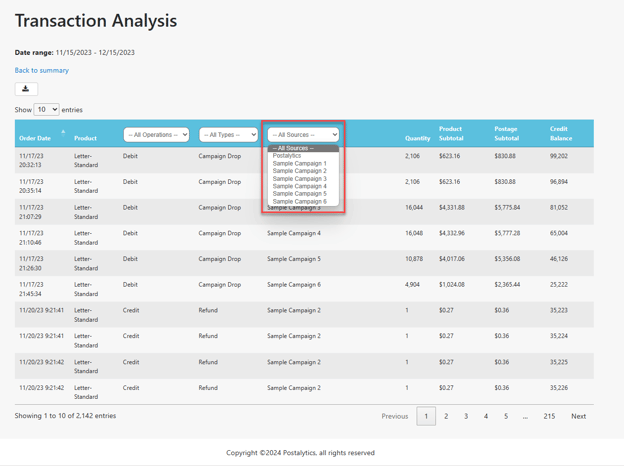Open the Show entries count dropdown
624x466 pixels.
point(47,109)
